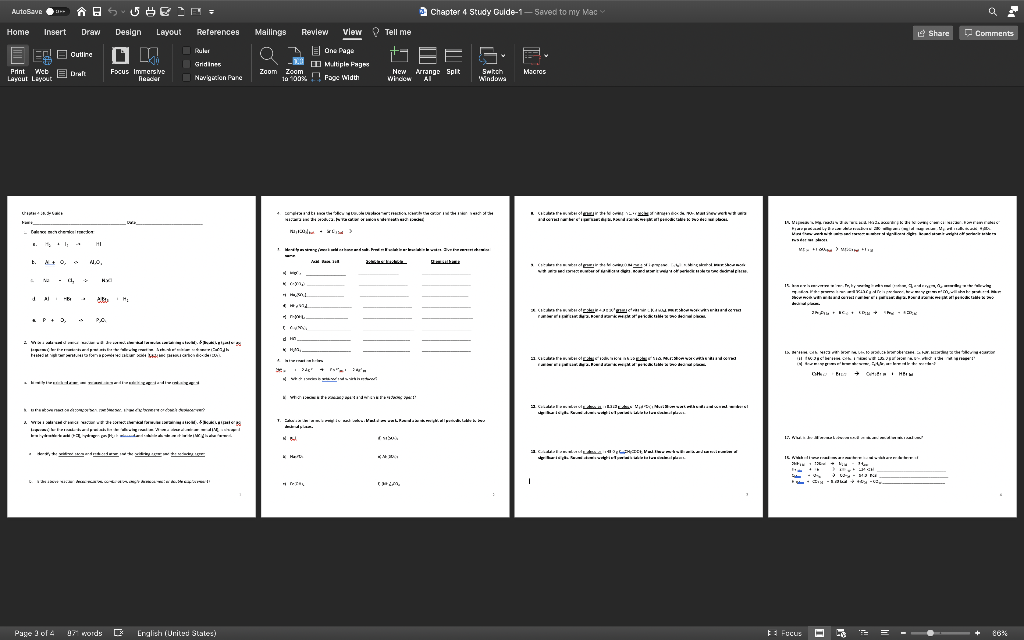Click the account profile icon
Image resolution: width=1024 pixels, height=640 pixels.
[x=1012, y=12]
